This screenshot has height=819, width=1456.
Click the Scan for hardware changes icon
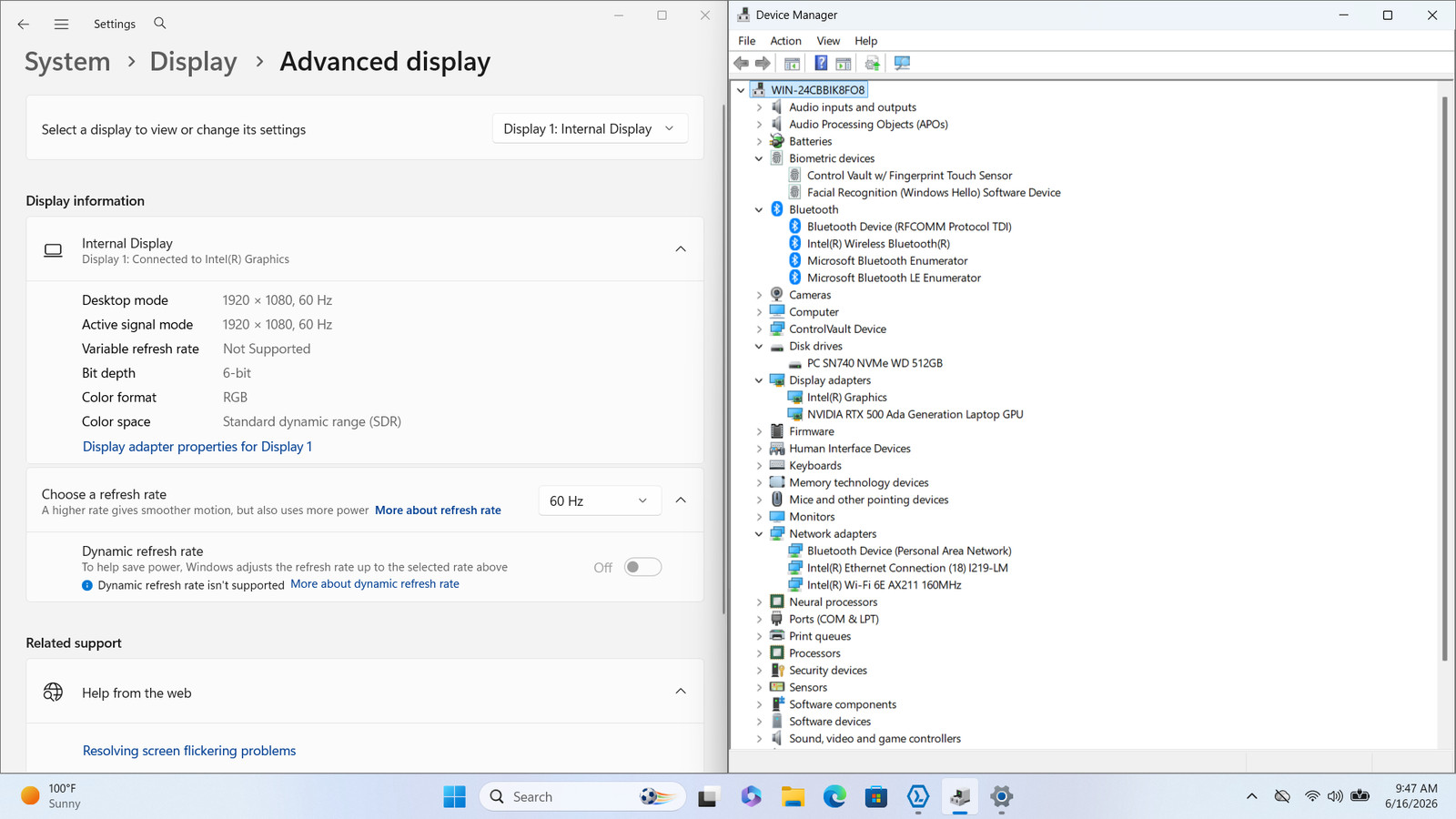point(902,63)
